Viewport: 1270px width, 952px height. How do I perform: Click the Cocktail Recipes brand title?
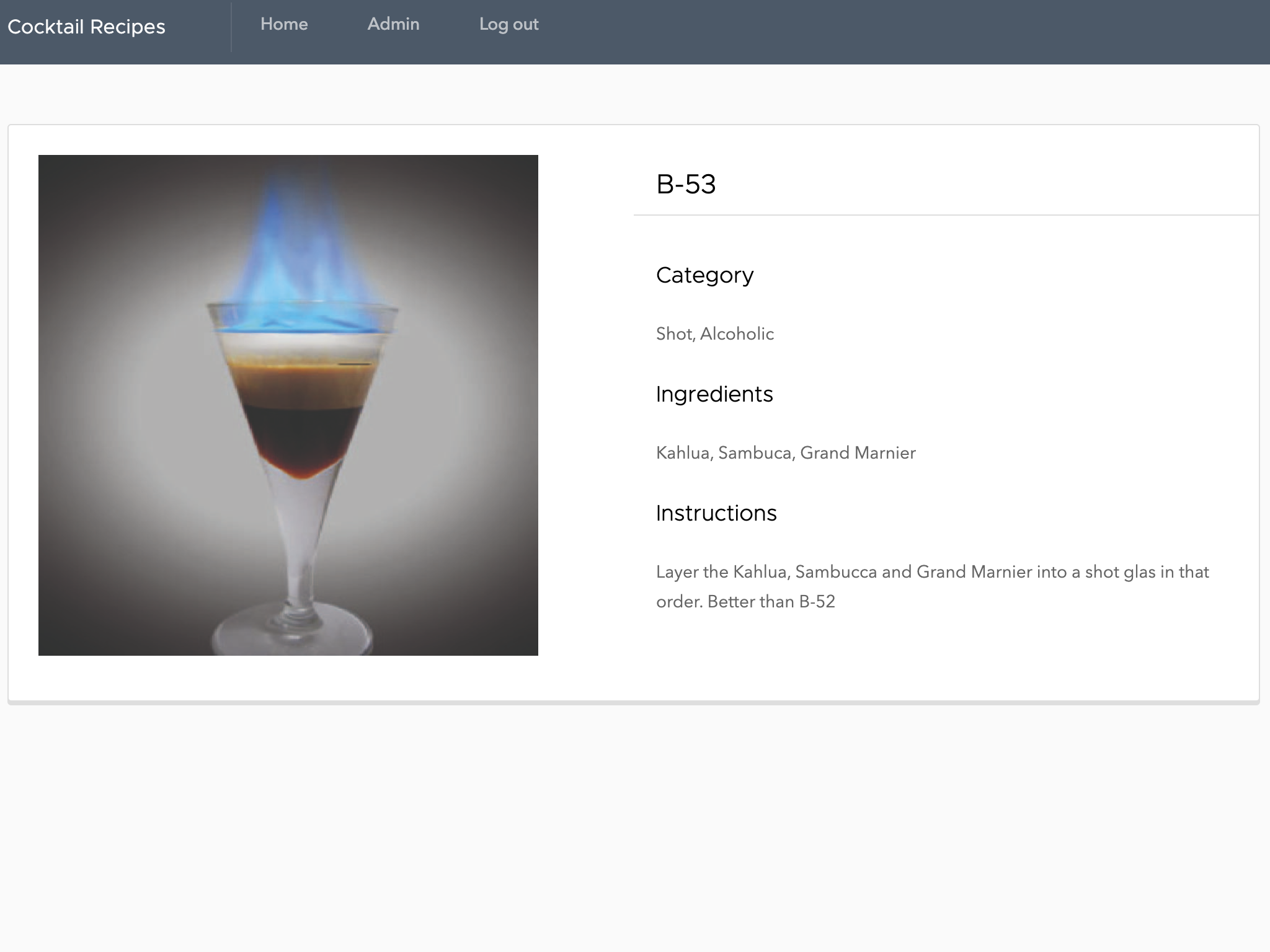[x=86, y=27]
